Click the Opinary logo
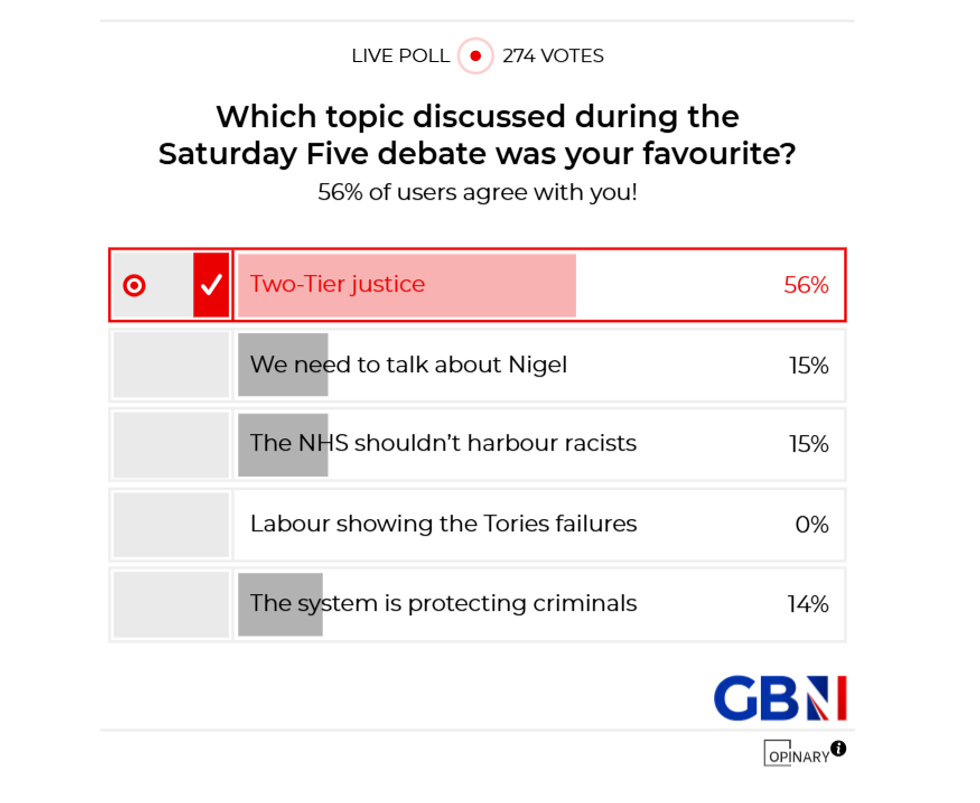Viewport: 980px width, 803px height. pos(797,754)
